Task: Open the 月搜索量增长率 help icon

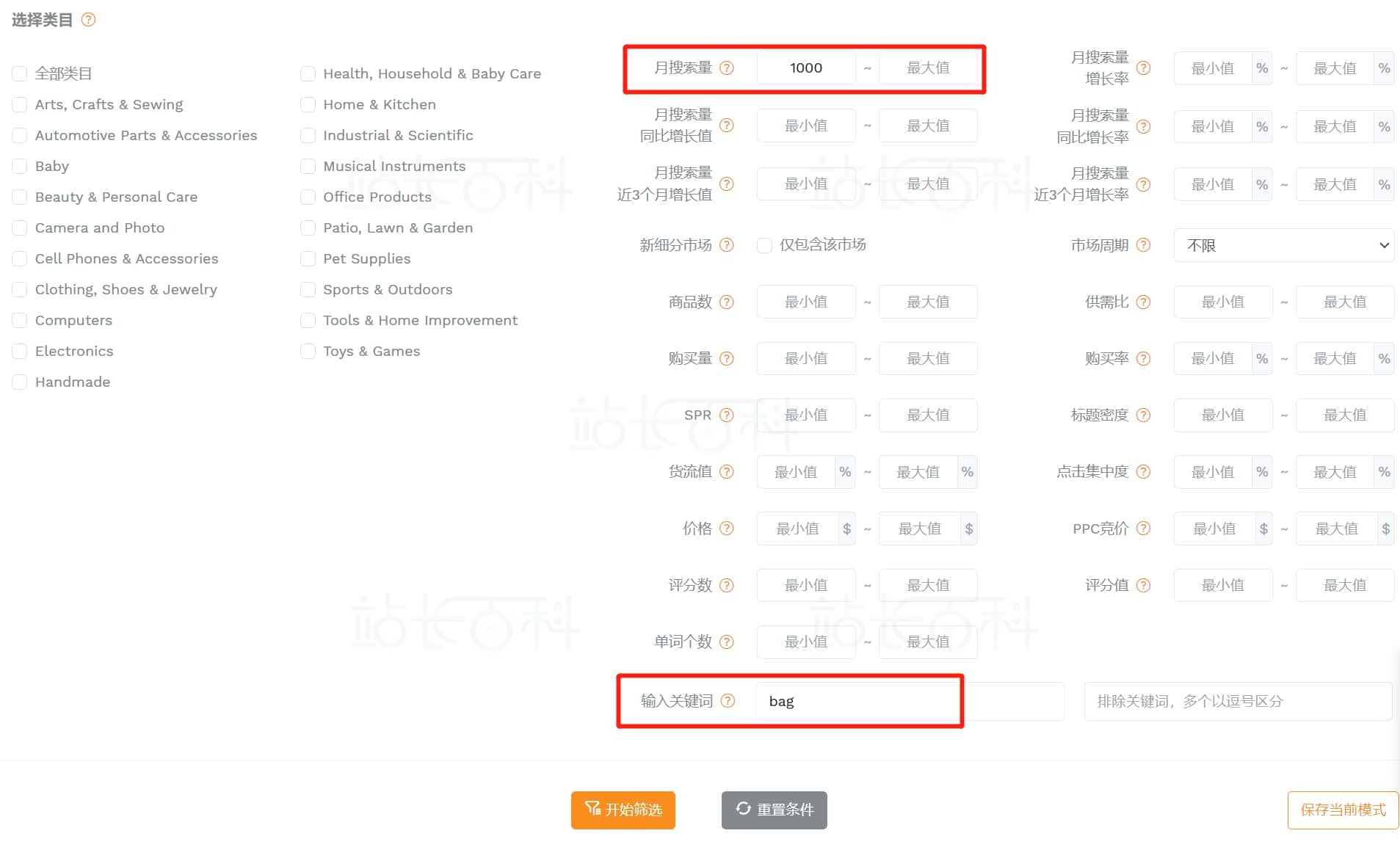Action: [x=1142, y=68]
